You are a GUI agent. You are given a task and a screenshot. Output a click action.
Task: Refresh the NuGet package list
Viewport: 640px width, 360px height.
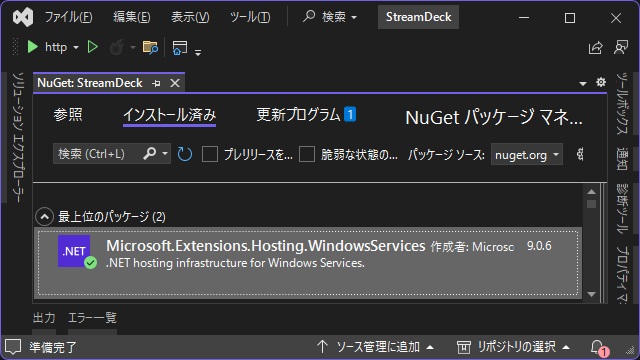coord(184,154)
